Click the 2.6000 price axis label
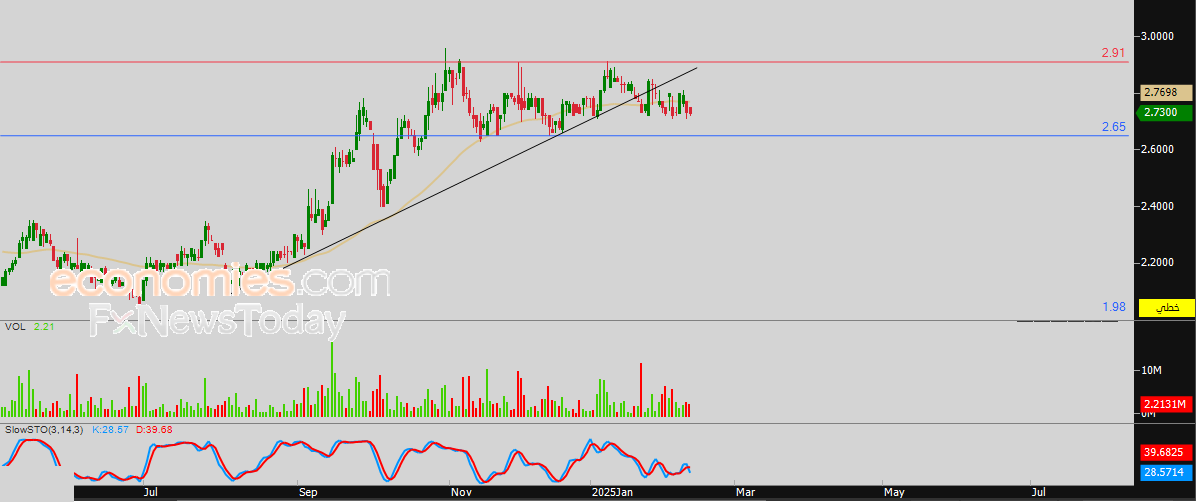1196x502 pixels. tap(1159, 150)
